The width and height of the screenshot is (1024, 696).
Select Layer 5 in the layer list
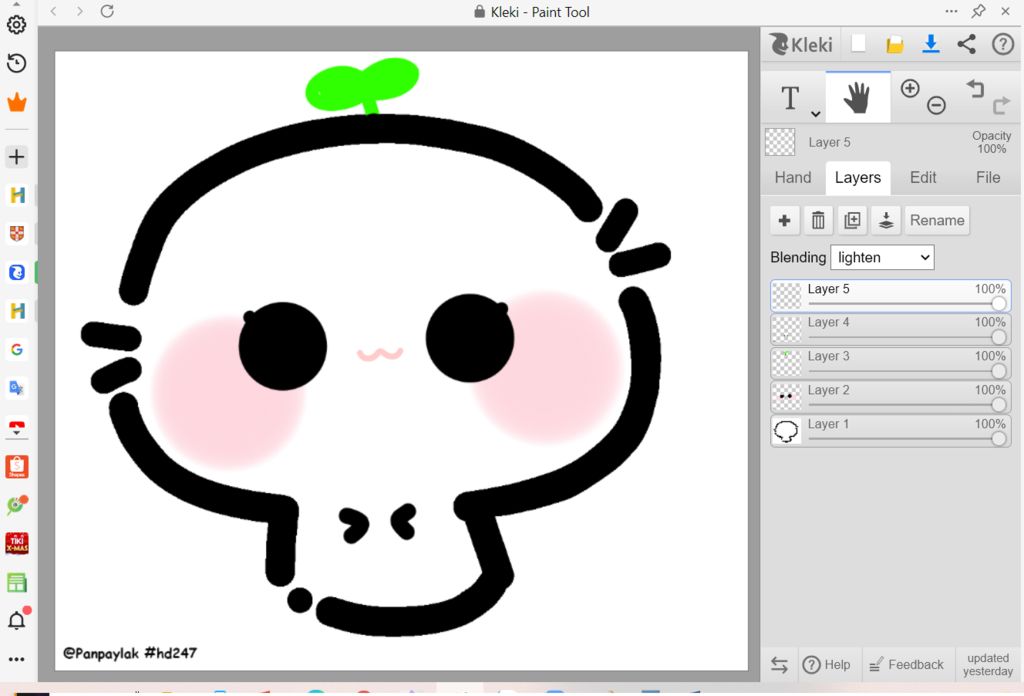891,296
